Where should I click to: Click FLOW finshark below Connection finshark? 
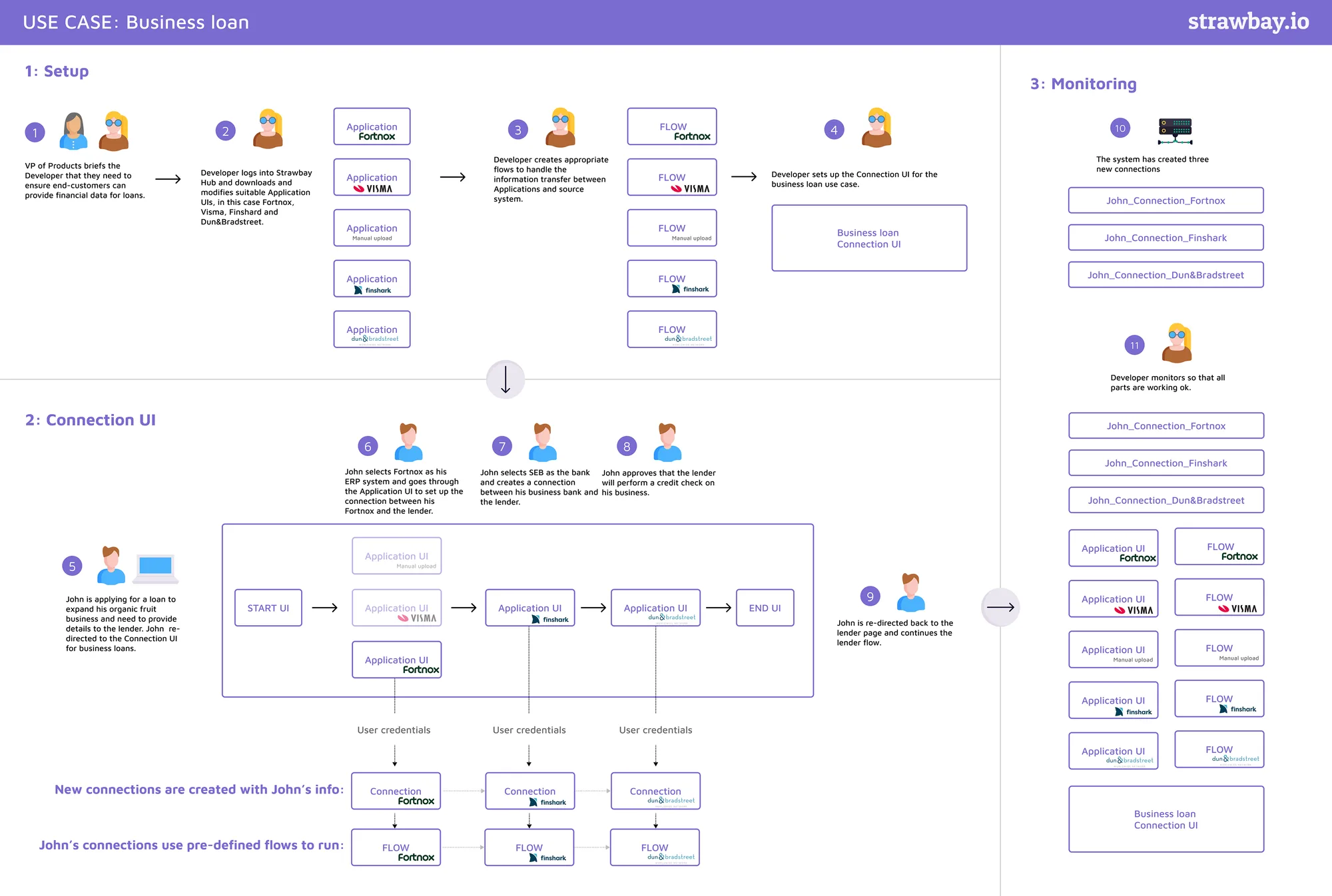coord(529,847)
